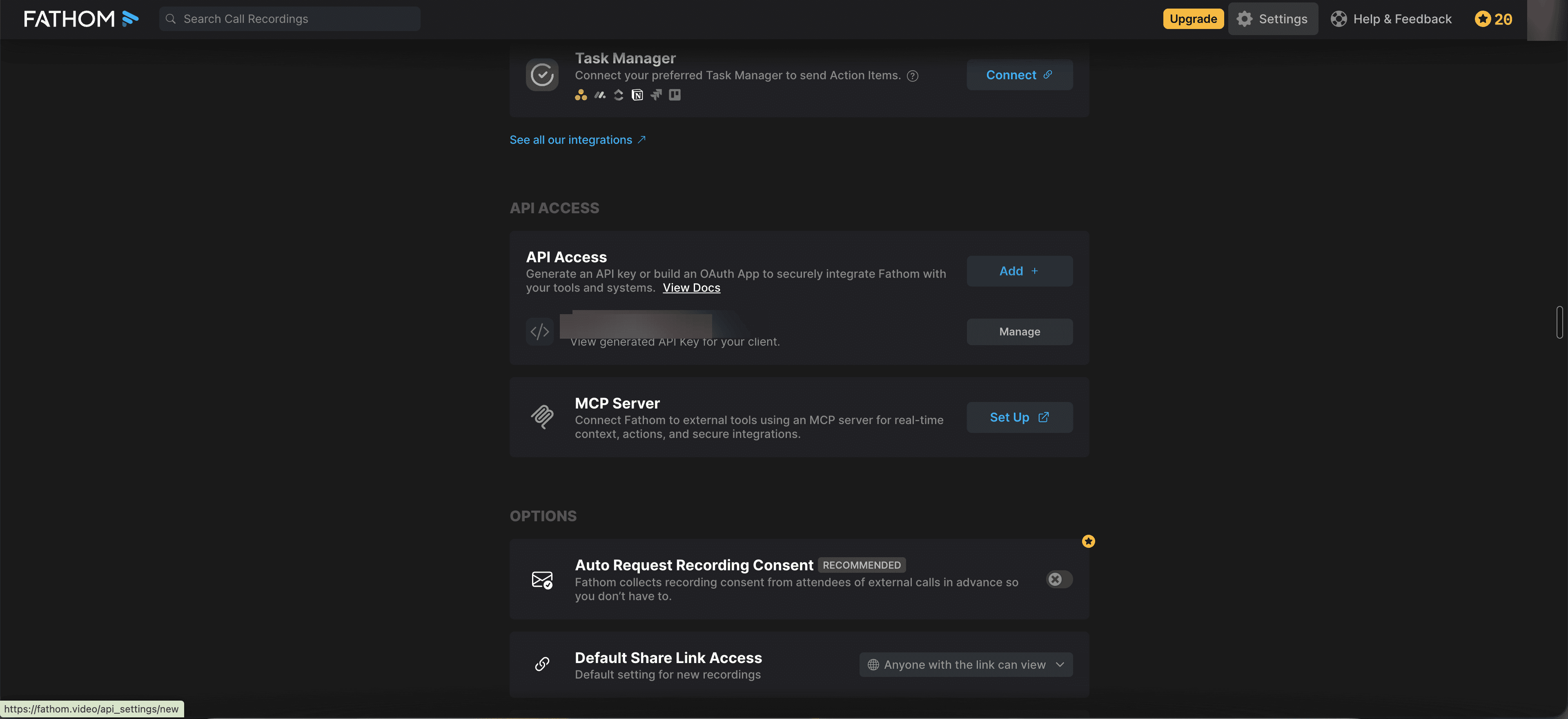1568x719 pixels.
Task: Click the Jira logo icon
Action: pos(656,95)
